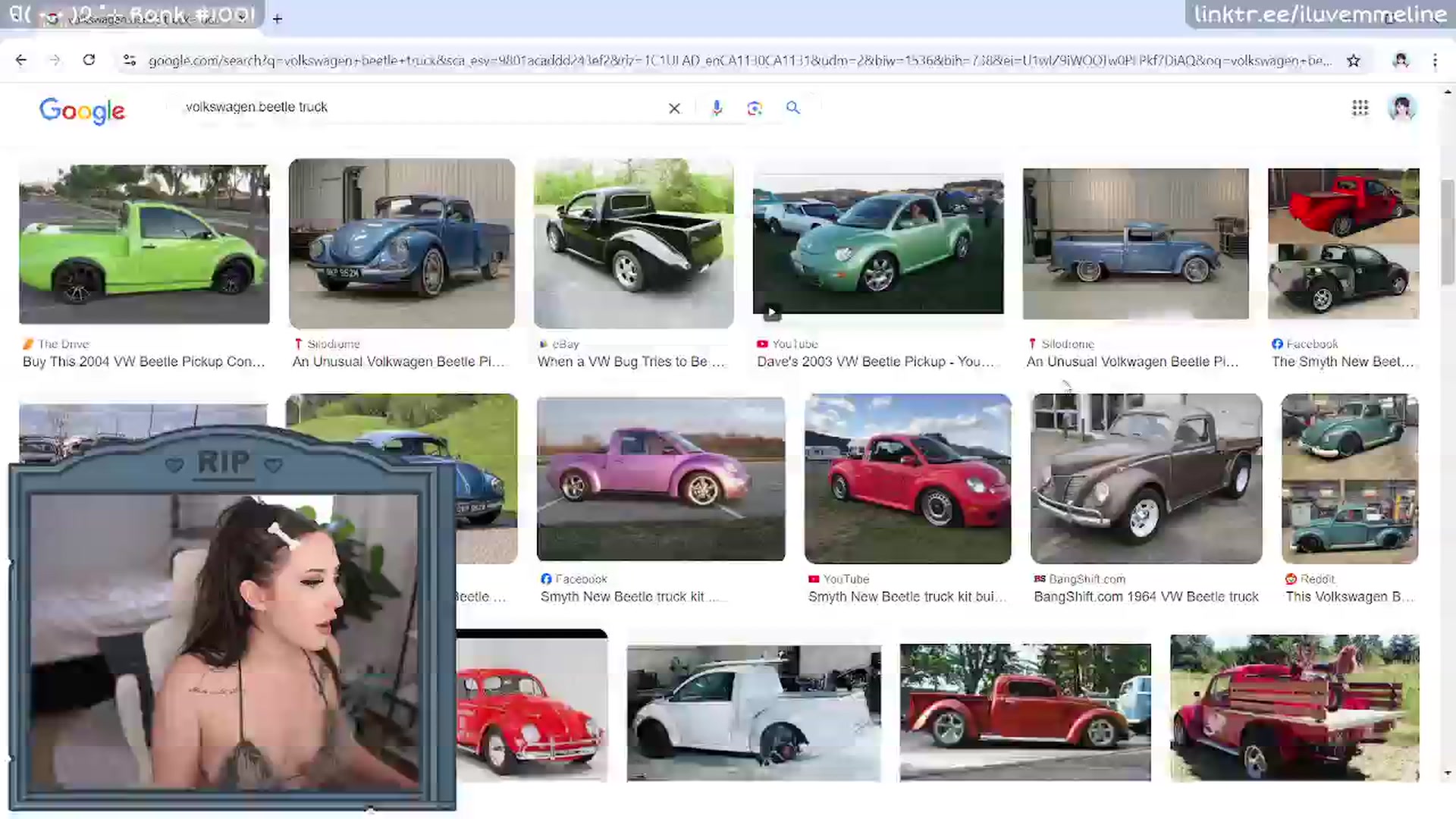Go back to the previous page
Screen dimensions: 1456x819
point(21,60)
